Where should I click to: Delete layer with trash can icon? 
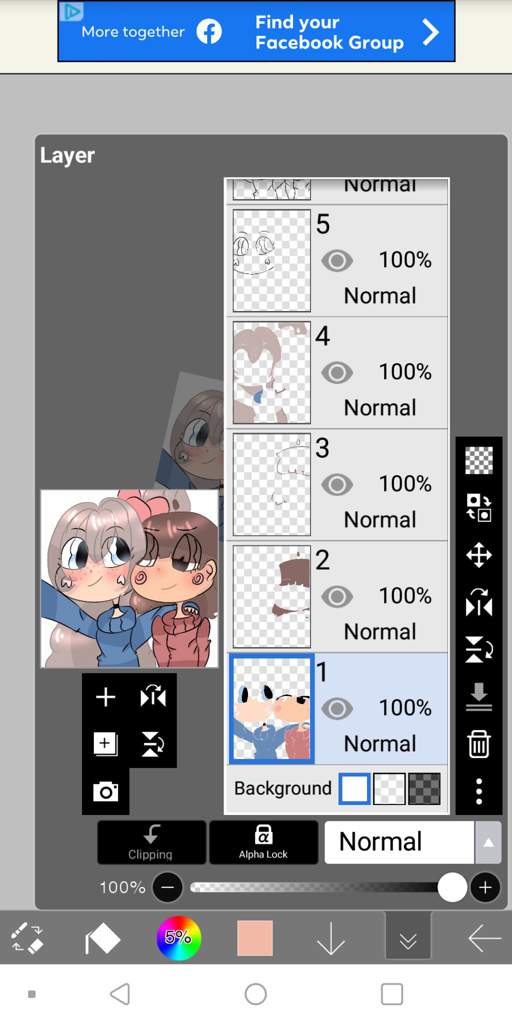coord(479,744)
